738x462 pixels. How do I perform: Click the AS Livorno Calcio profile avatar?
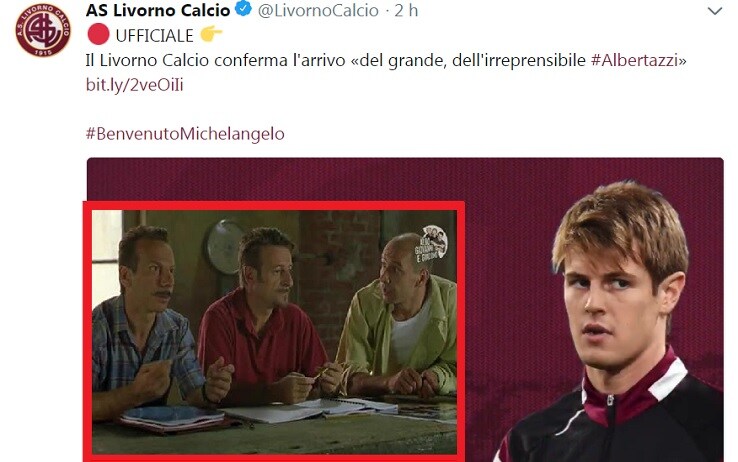click(x=43, y=31)
